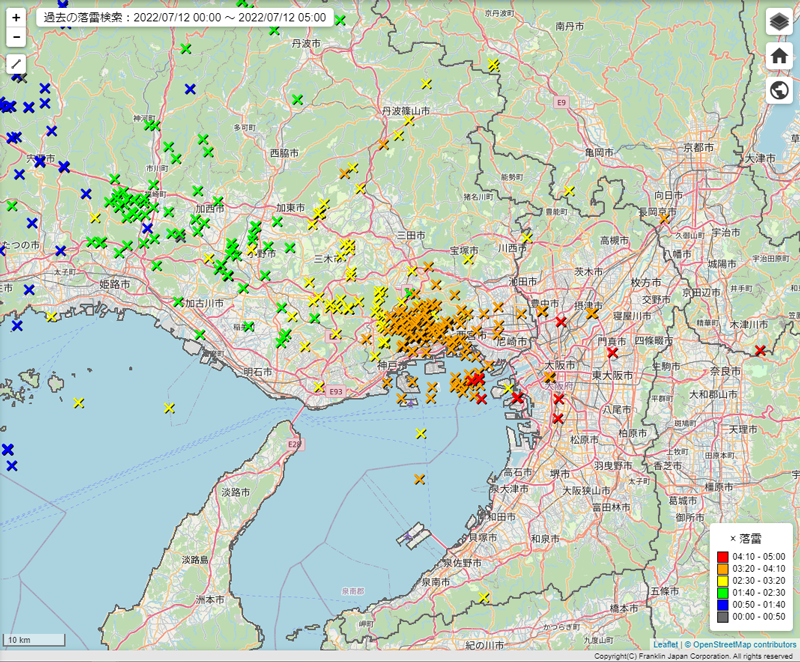This screenshot has width=800, height=662.
Task: Open the Leaflet attribution link
Action: 665,645
